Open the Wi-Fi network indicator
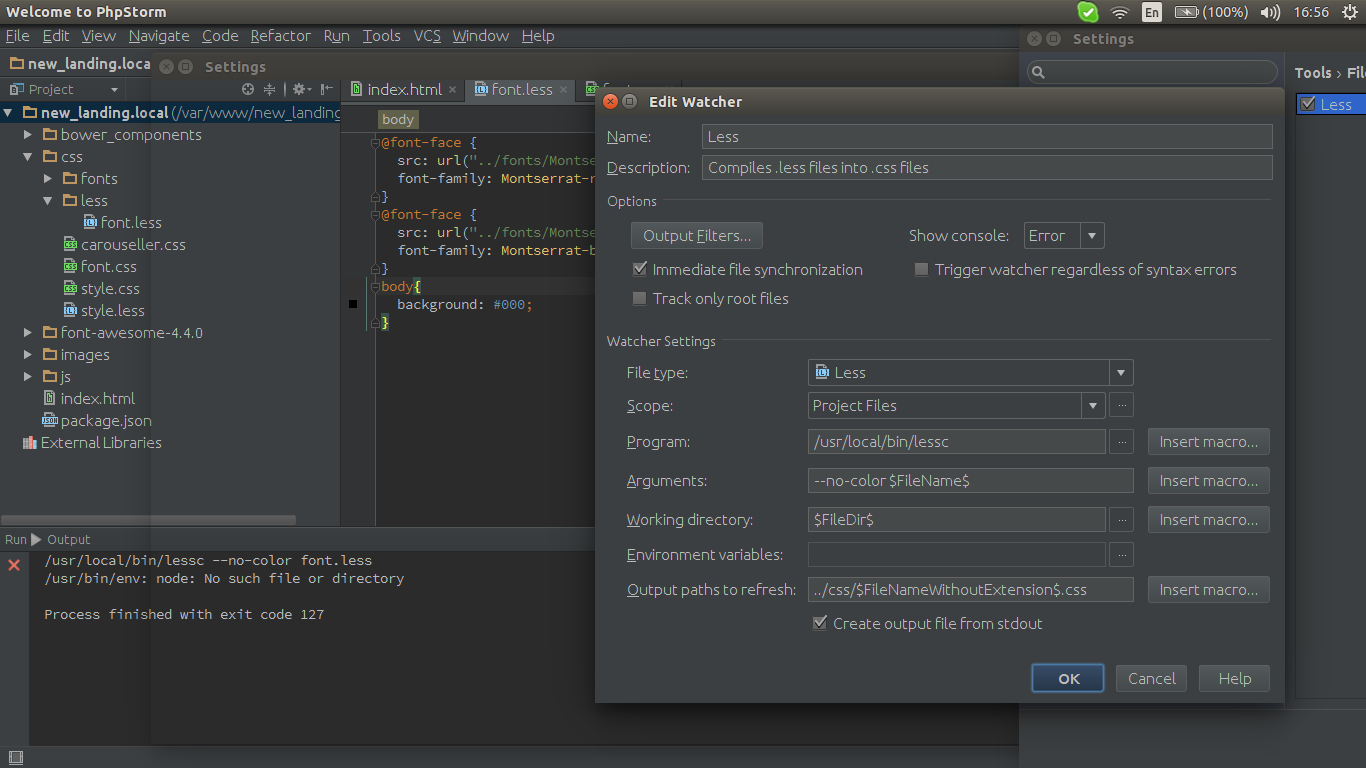Image resolution: width=1366 pixels, height=768 pixels. tap(1120, 12)
